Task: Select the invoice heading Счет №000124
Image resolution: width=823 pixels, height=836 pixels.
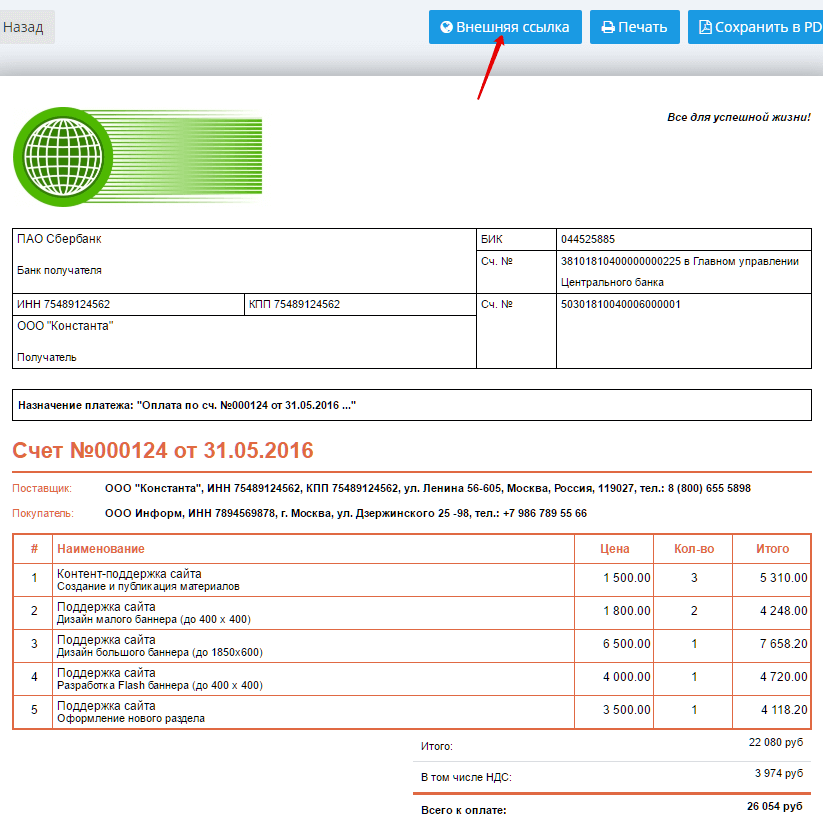Action: coord(163,450)
